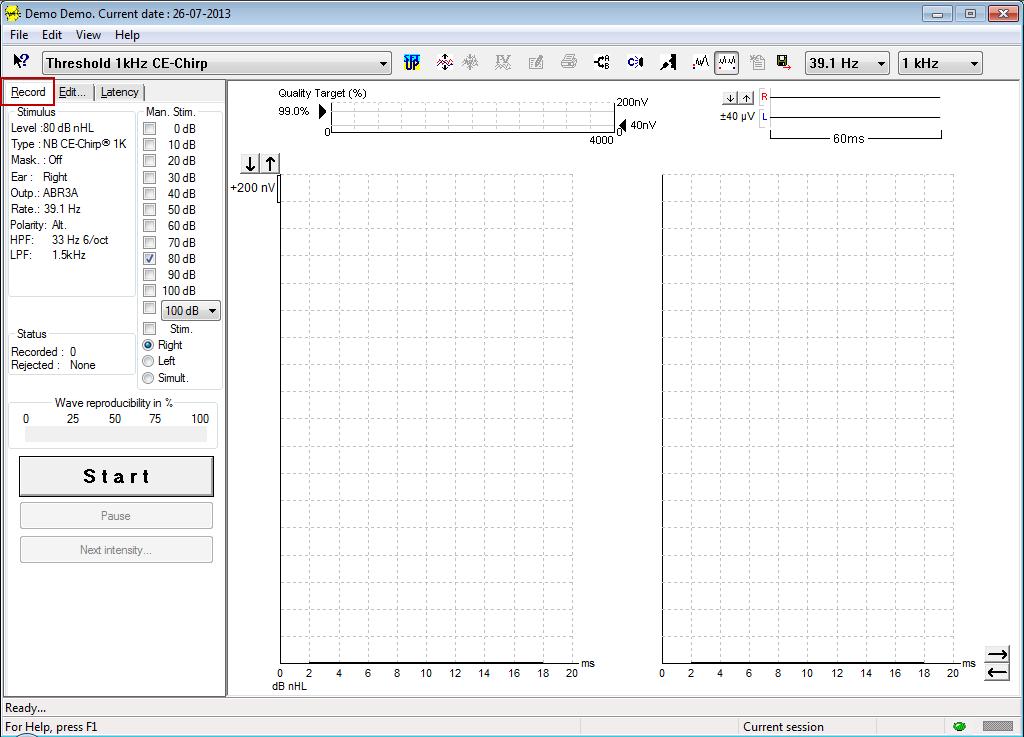Click the application icon in title bar
Viewport: 1024px width, 737px height.
tap(12, 13)
